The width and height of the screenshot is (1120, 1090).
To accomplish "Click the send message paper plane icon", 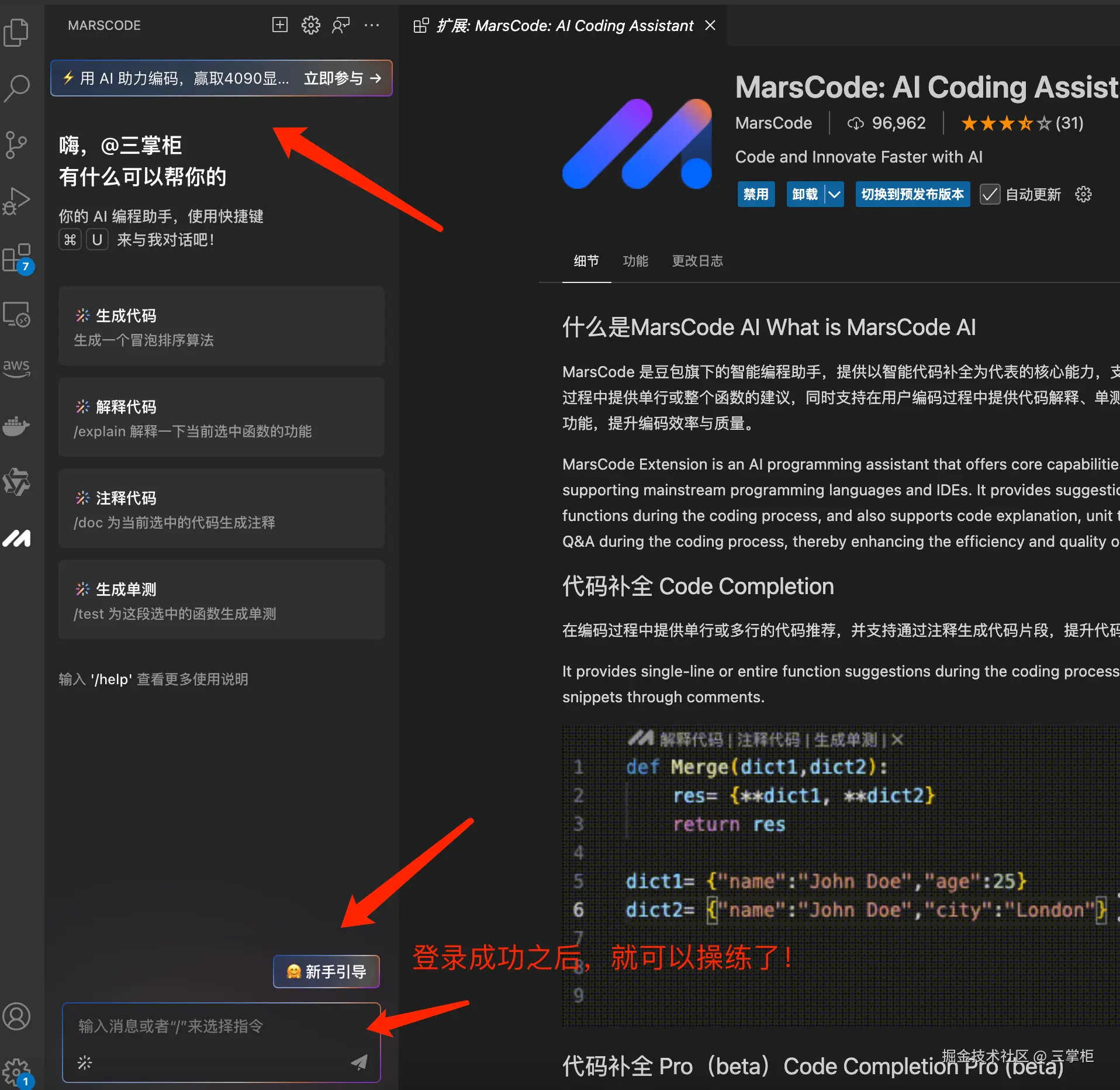I will coord(359,1062).
